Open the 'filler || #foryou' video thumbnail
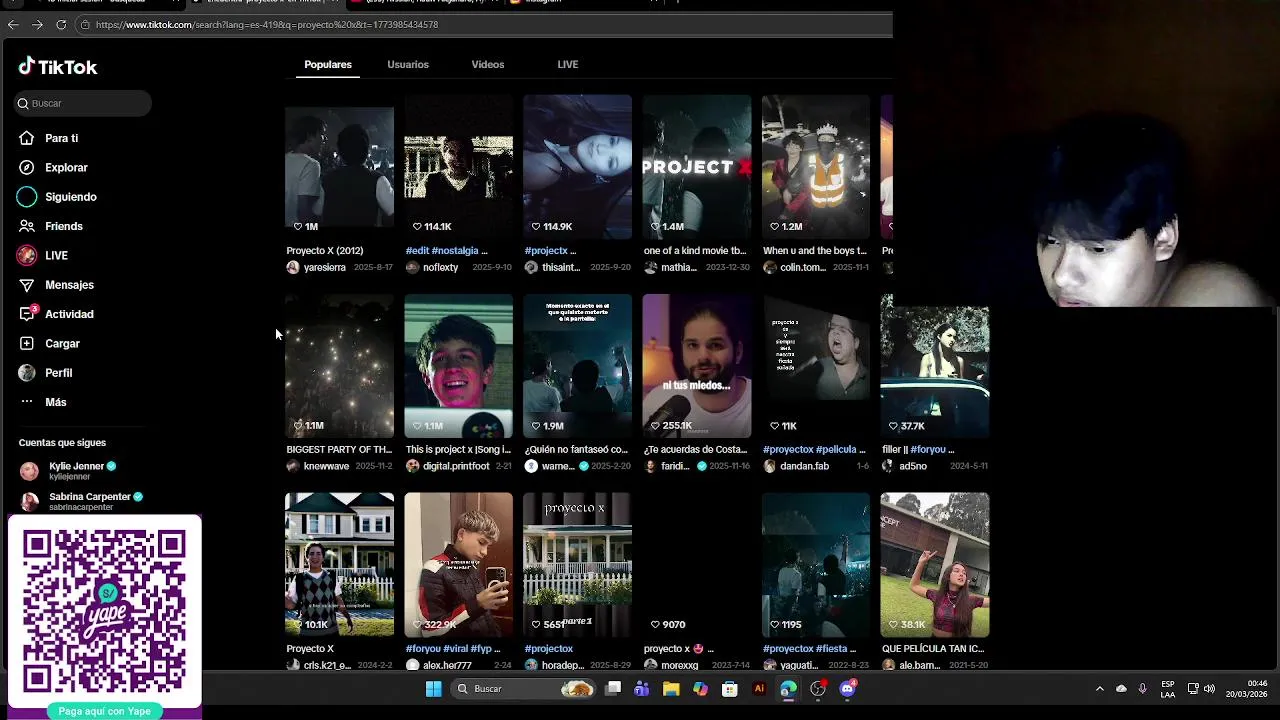Viewport: 1280px width, 720px height. click(935, 366)
